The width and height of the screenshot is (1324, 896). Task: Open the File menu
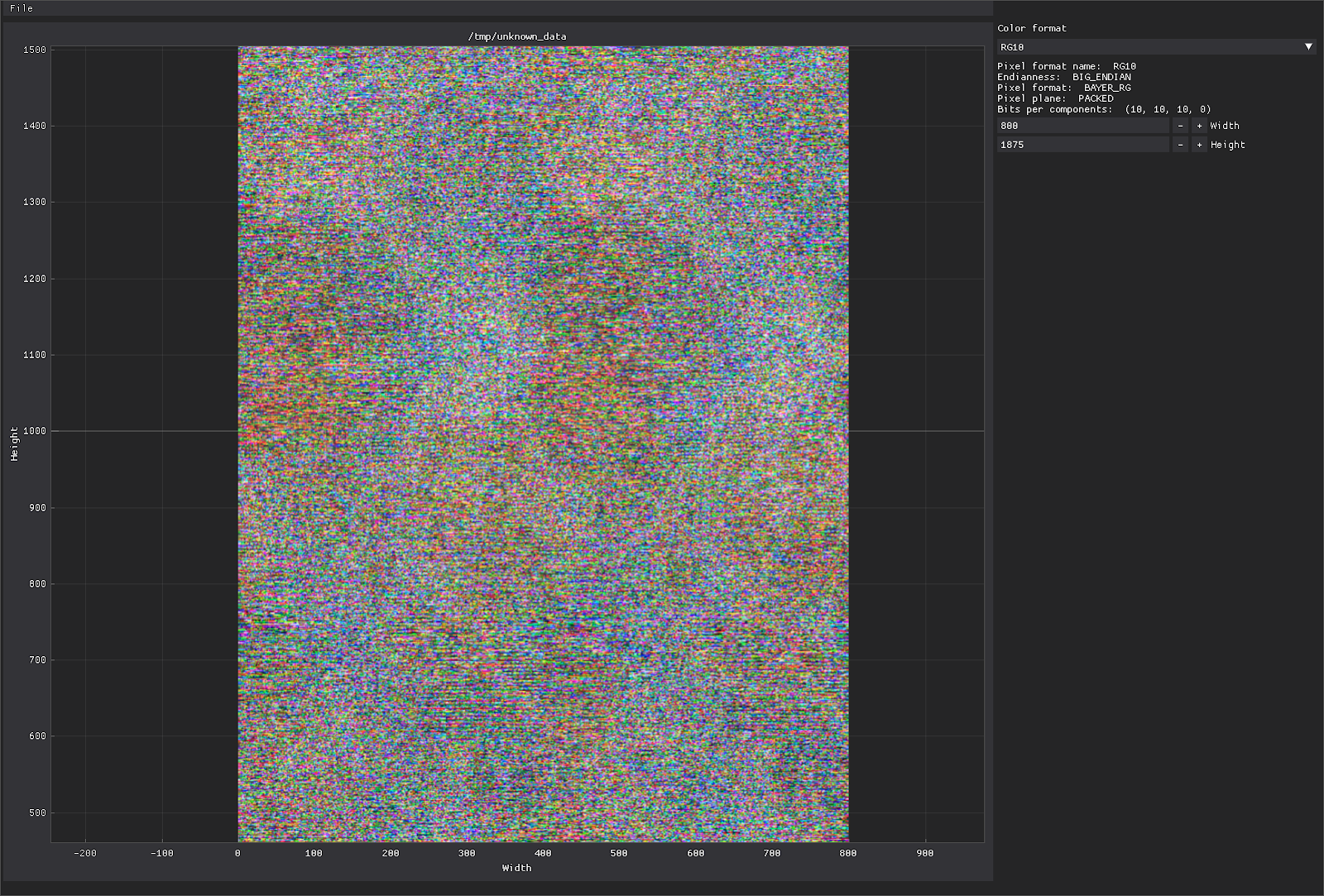[x=22, y=8]
